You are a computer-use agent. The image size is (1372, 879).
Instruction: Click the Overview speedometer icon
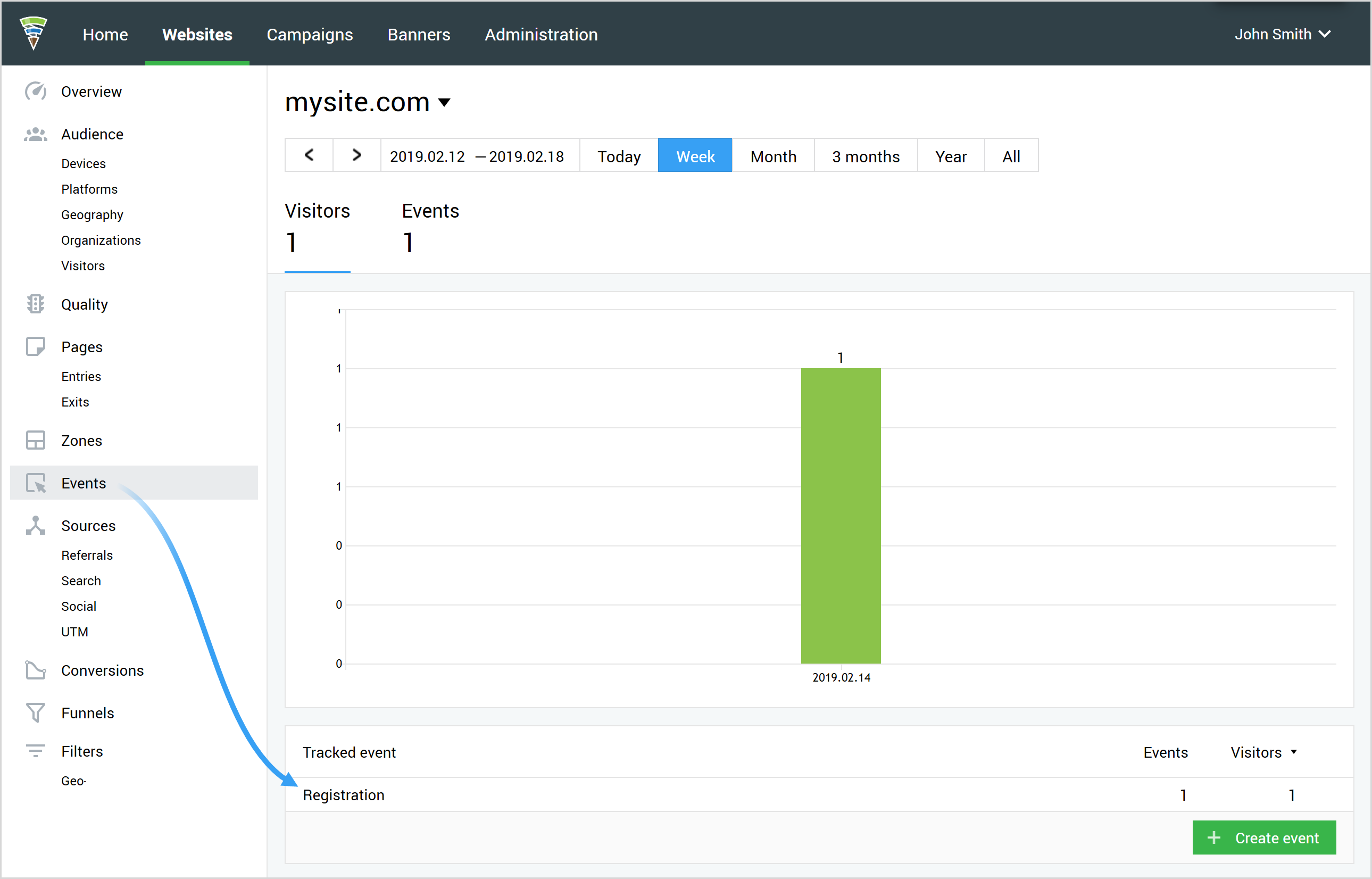tap(36, 92)
